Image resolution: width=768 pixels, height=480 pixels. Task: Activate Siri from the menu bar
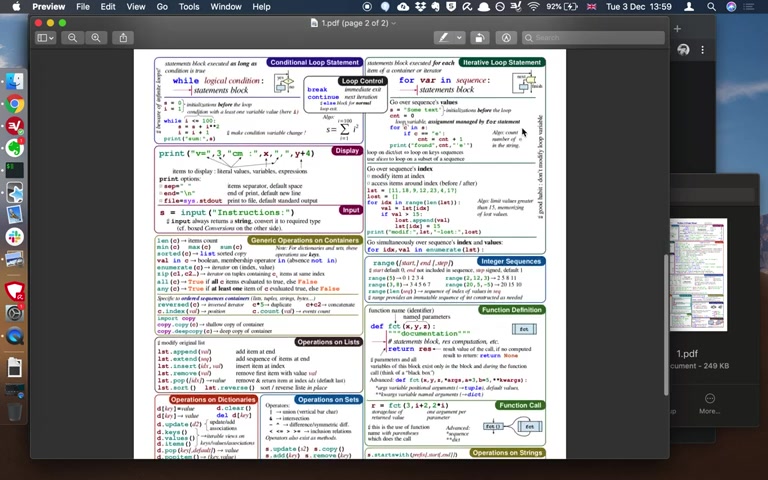731,6
